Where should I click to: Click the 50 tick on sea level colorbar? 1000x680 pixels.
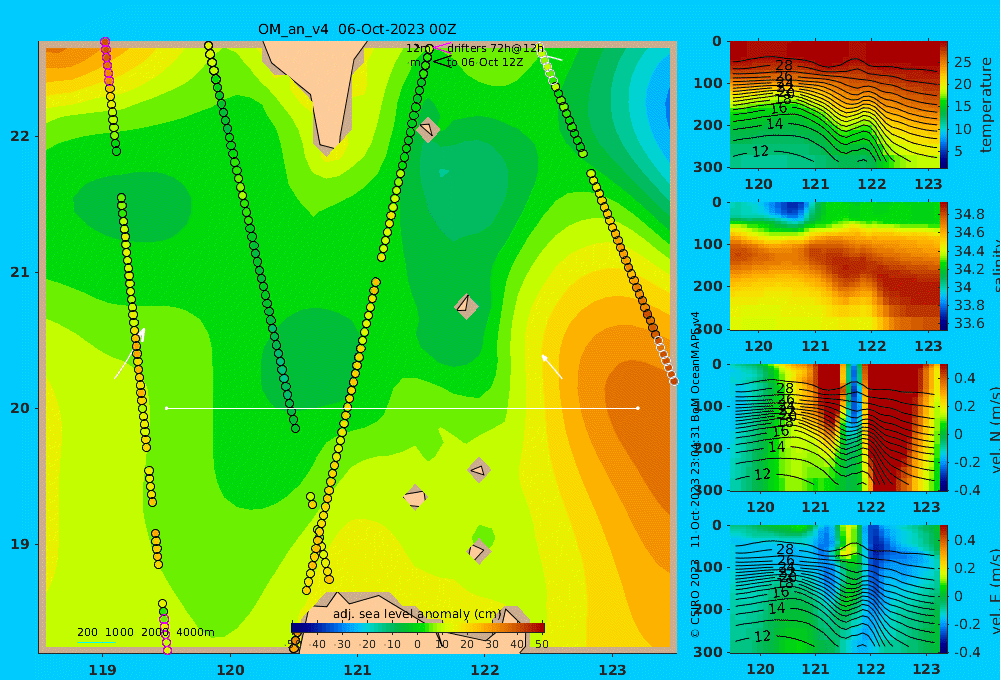coord(541,644)
